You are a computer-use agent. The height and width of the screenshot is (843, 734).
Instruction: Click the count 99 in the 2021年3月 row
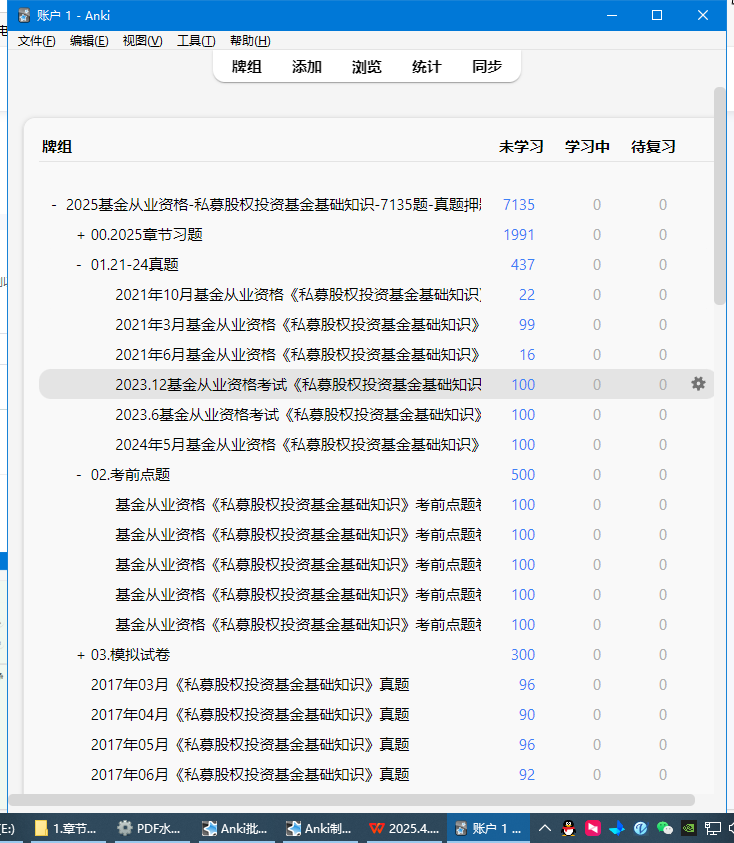tap(526, 325)
